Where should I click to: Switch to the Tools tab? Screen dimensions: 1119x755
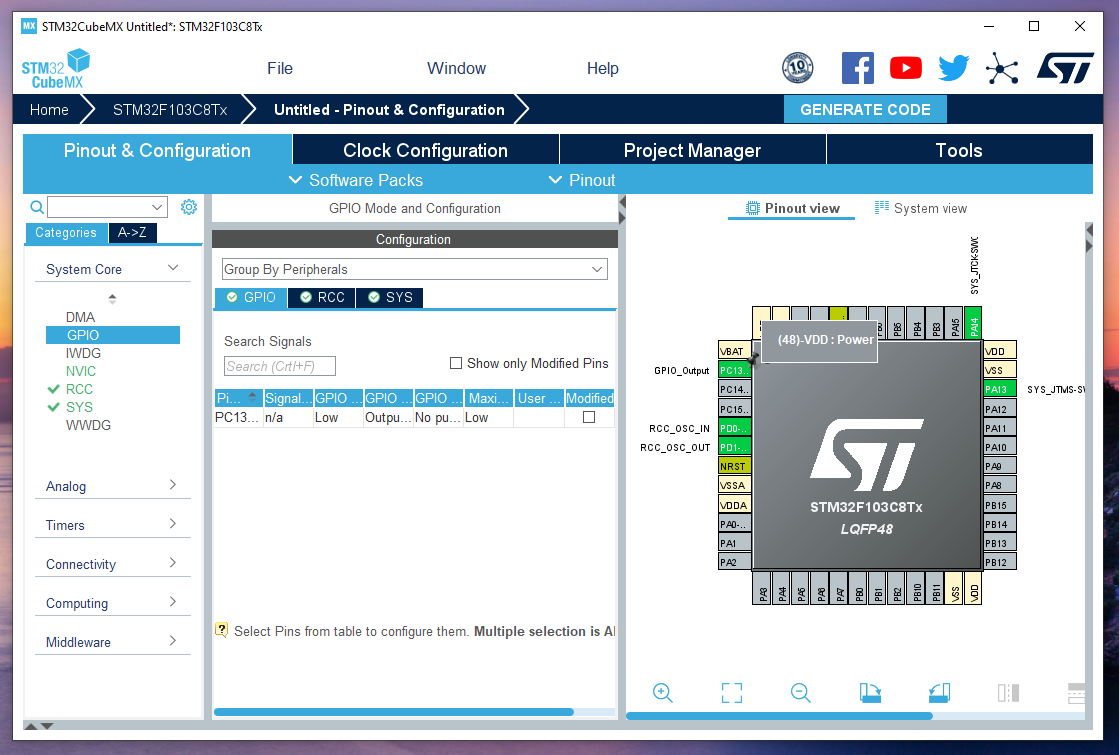tap(959, 150)
